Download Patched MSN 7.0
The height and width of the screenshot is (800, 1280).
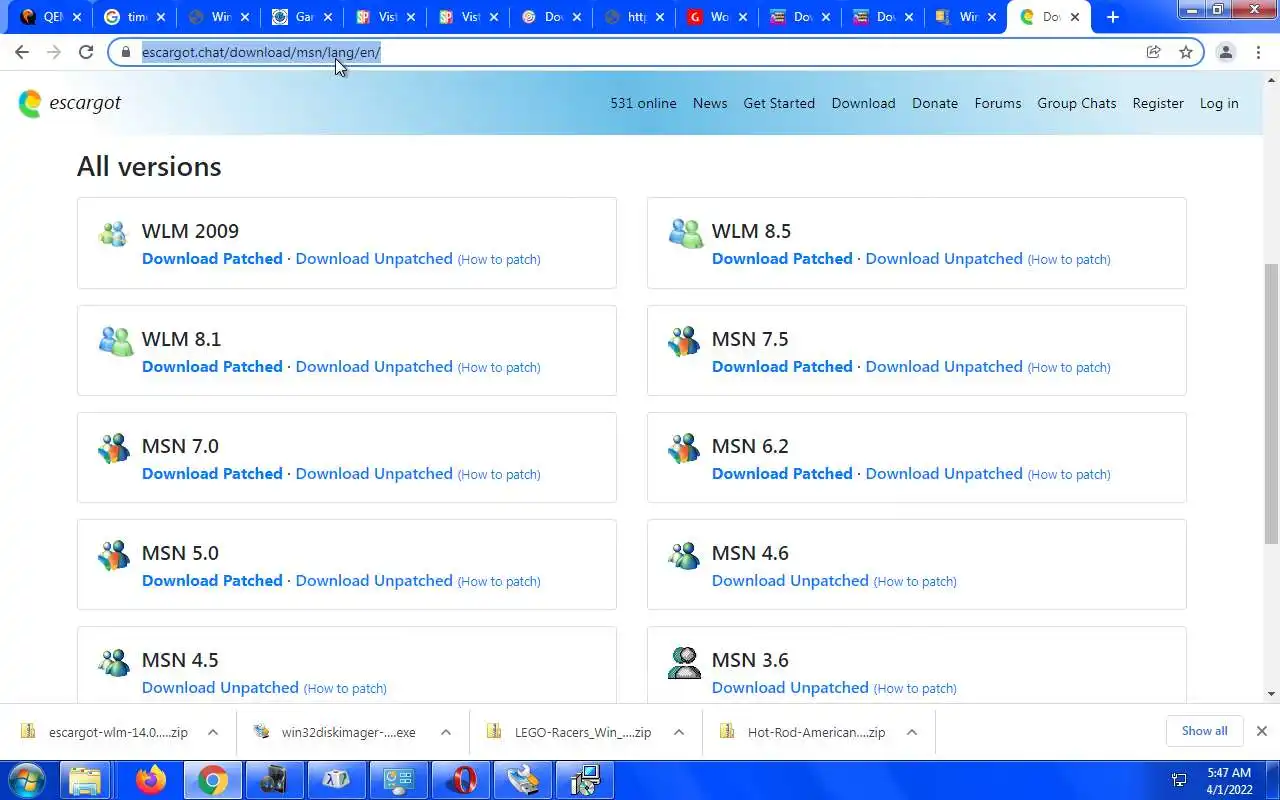[x=212, y=474]
